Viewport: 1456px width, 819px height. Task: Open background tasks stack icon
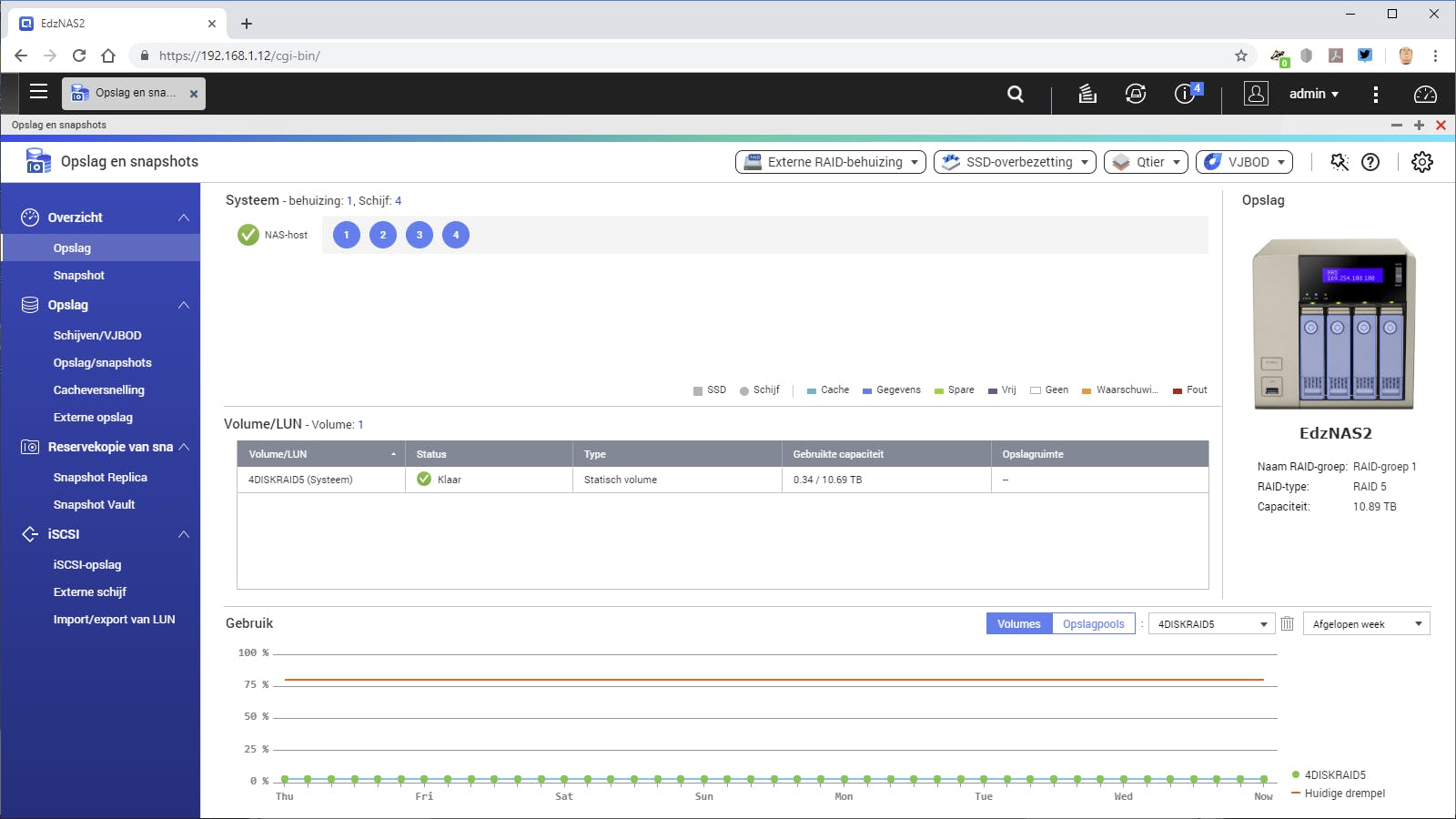point(1087,94)
